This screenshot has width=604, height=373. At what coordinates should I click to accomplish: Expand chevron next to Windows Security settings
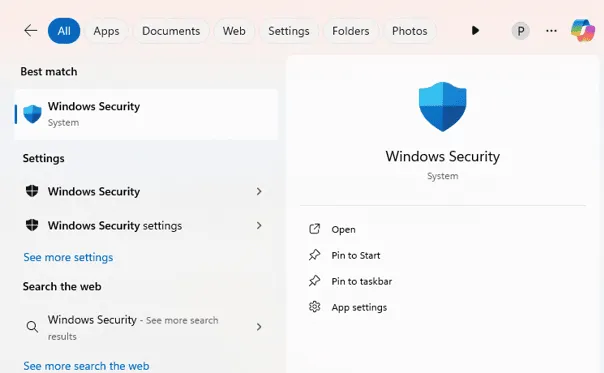pos(259,225)
